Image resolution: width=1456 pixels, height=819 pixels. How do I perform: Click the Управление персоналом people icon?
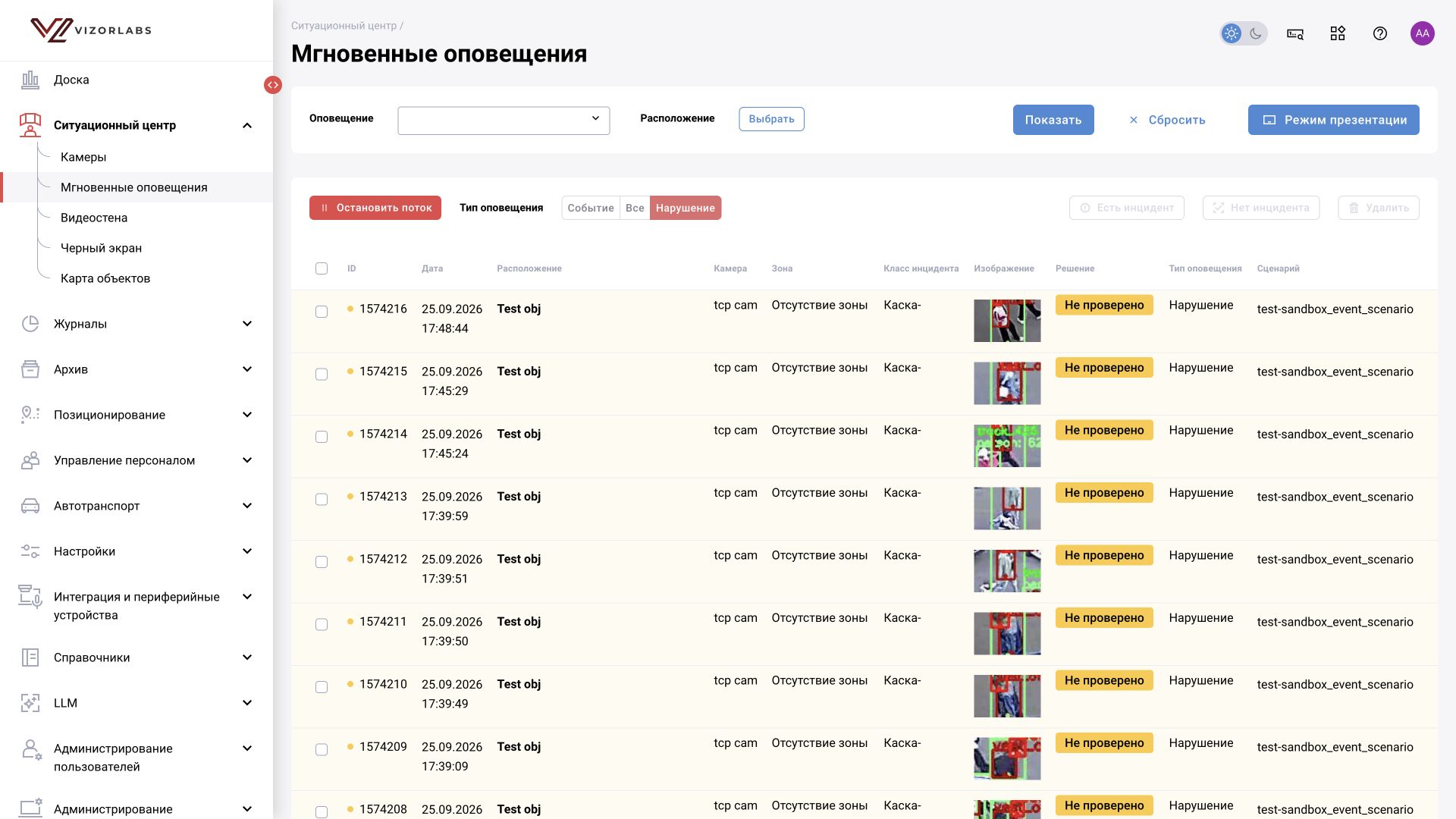[30, 460]
